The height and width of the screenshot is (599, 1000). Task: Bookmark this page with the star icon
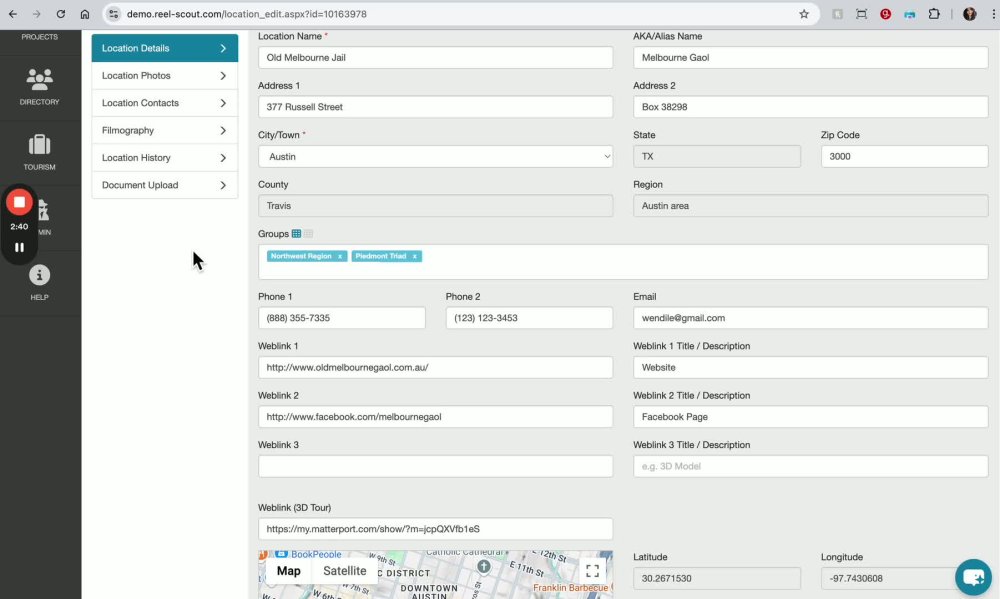[x=804, y=14]
